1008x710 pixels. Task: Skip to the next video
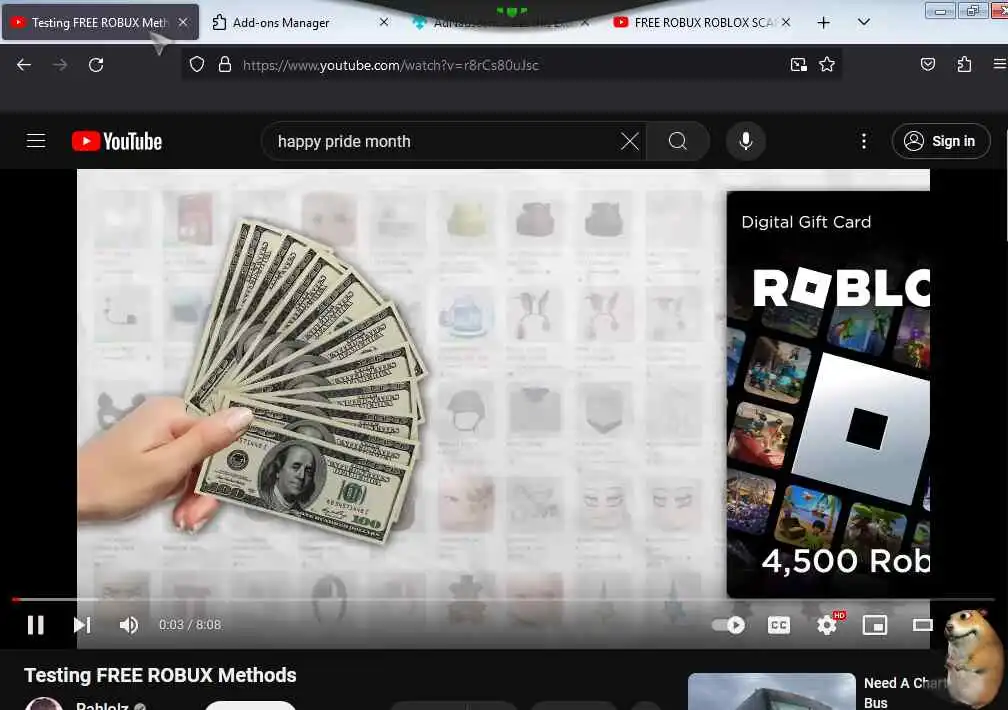82,625
